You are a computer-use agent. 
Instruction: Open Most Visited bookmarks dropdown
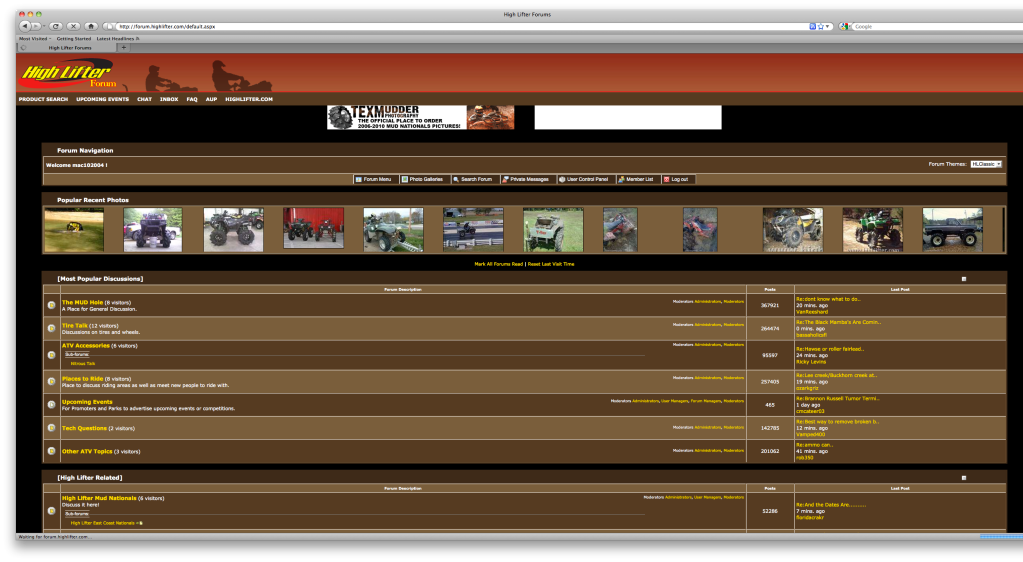tap(35, 39)
